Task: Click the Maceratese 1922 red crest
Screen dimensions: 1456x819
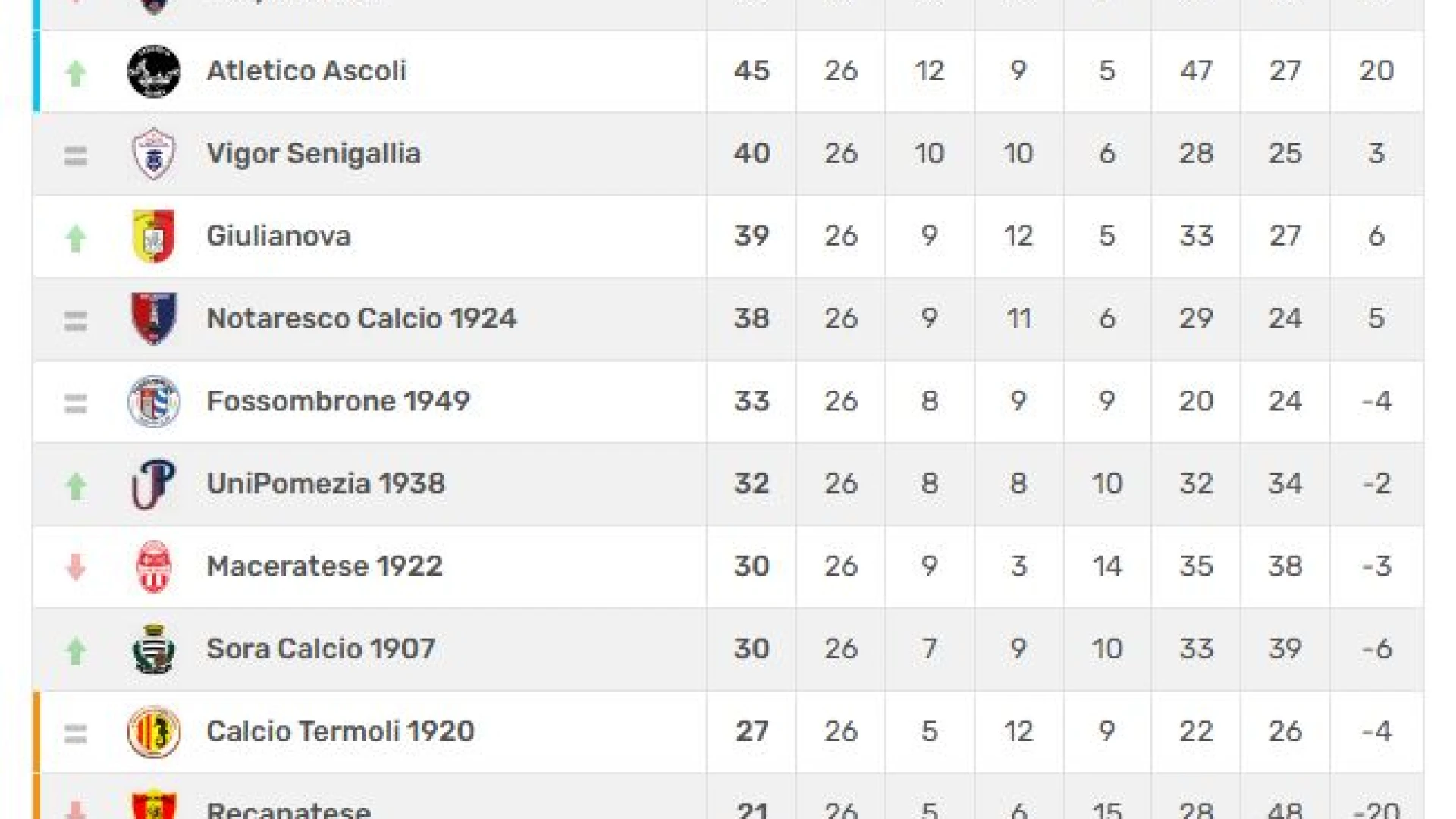Action: 154,566
